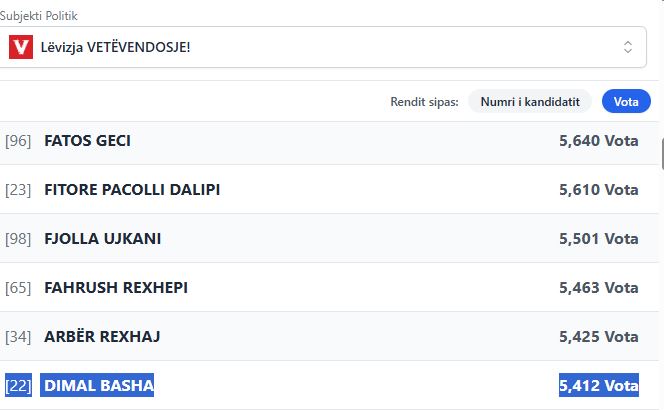Click Fahrush Rexhepi candidate name

pos(116,288)
